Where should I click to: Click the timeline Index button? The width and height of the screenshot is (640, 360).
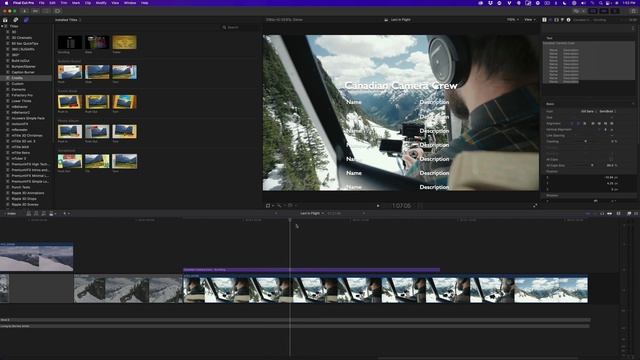click(11, 213)
